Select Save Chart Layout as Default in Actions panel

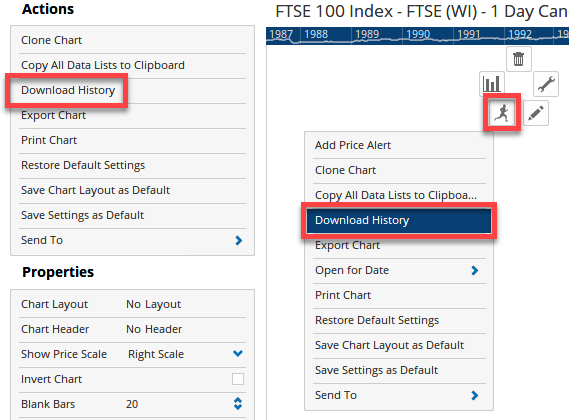pyautogui.click(x=132, y=190)
